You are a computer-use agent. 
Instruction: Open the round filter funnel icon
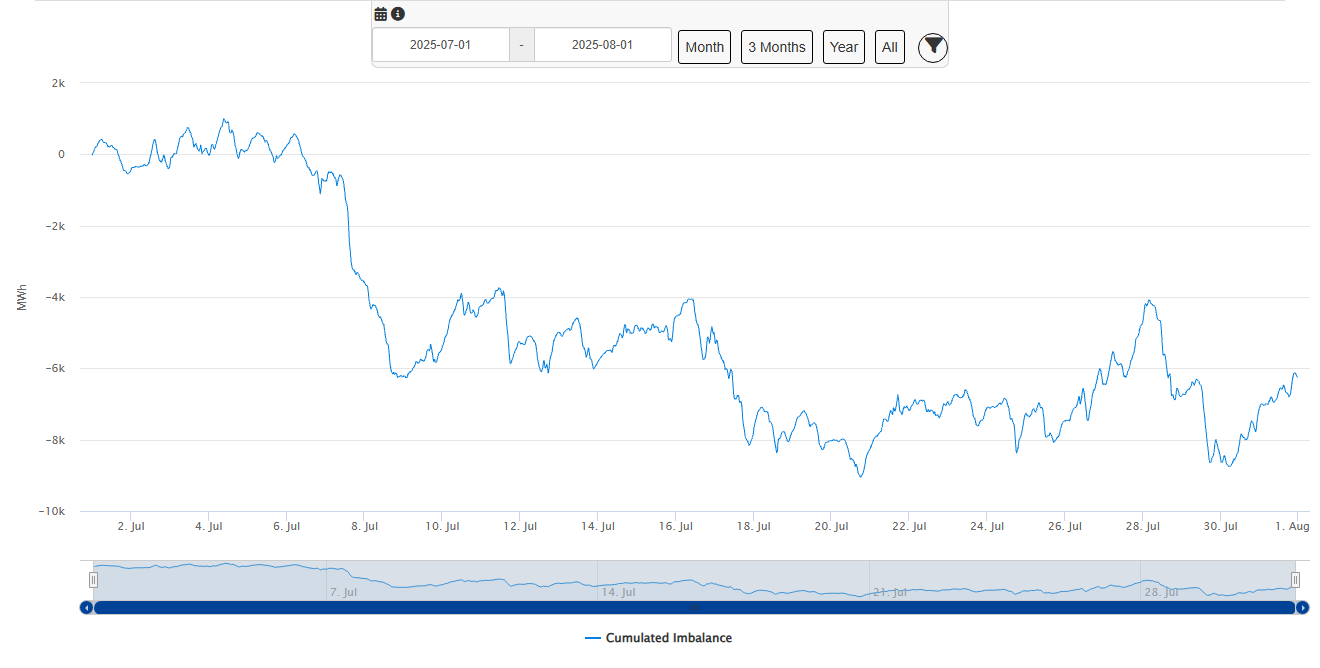[932, 46]
